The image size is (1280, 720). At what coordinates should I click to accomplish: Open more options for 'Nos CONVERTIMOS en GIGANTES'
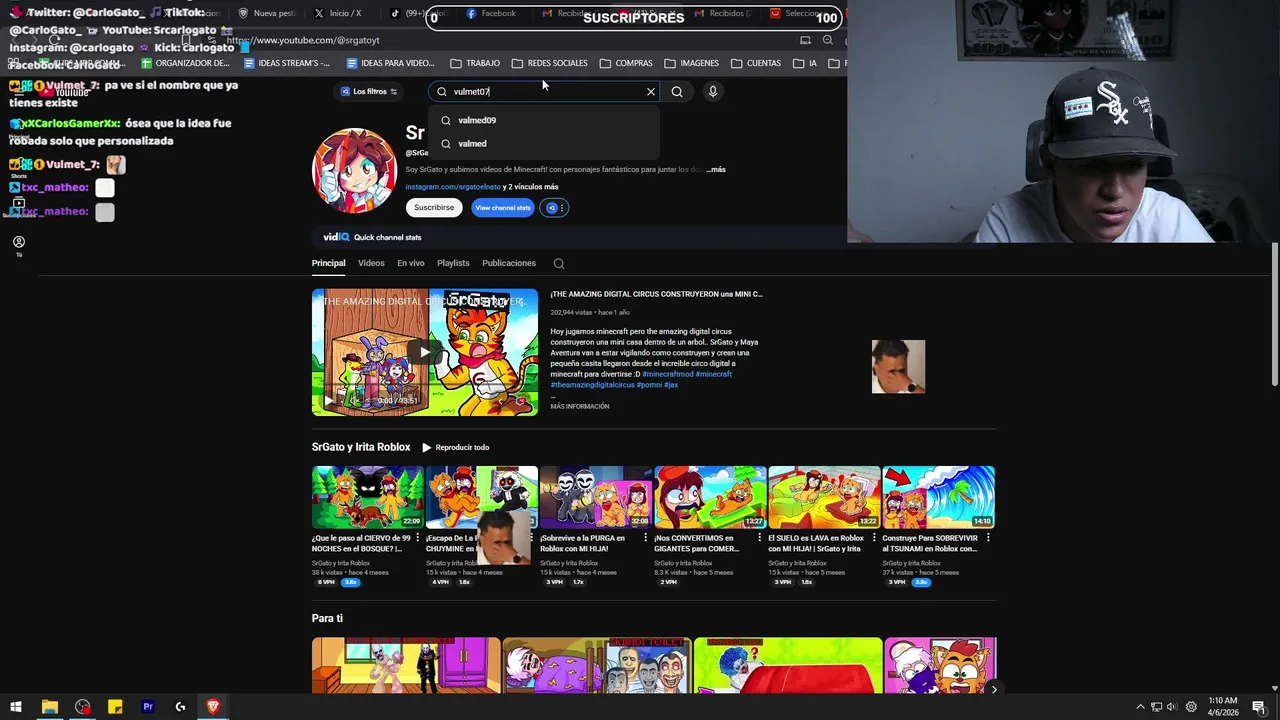click(760, 538)
